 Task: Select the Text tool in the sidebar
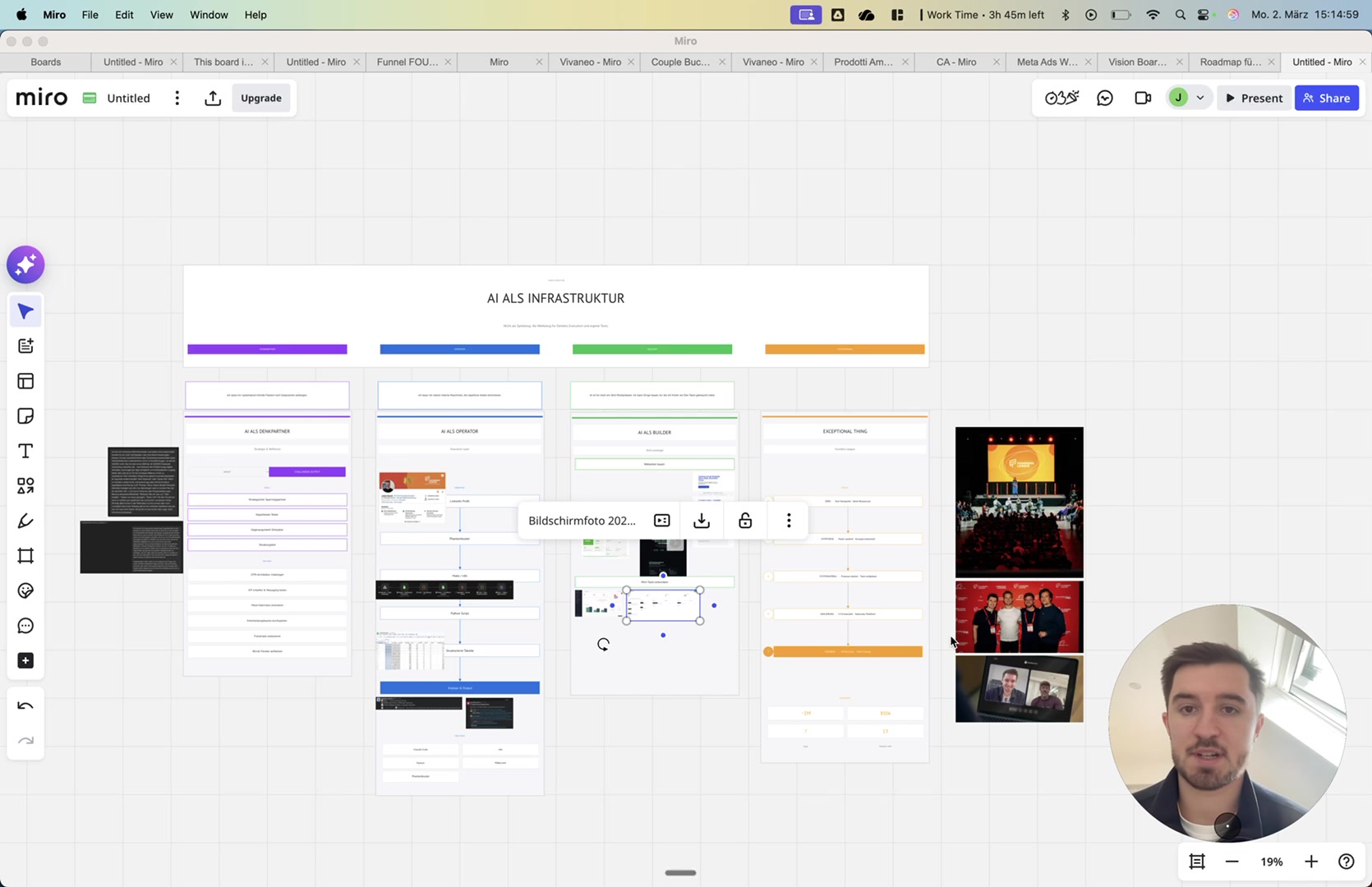[25, 452]
